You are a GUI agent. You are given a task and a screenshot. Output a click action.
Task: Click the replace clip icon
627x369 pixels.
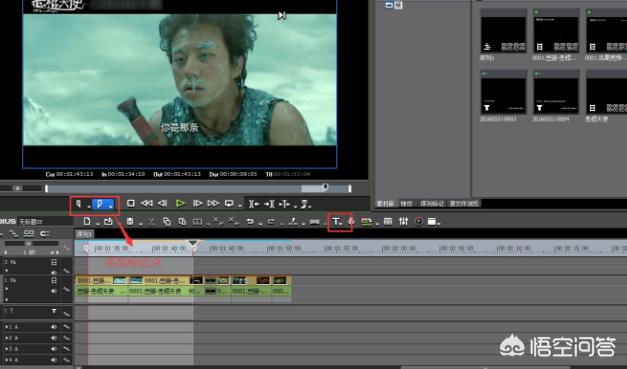point(198,221)
